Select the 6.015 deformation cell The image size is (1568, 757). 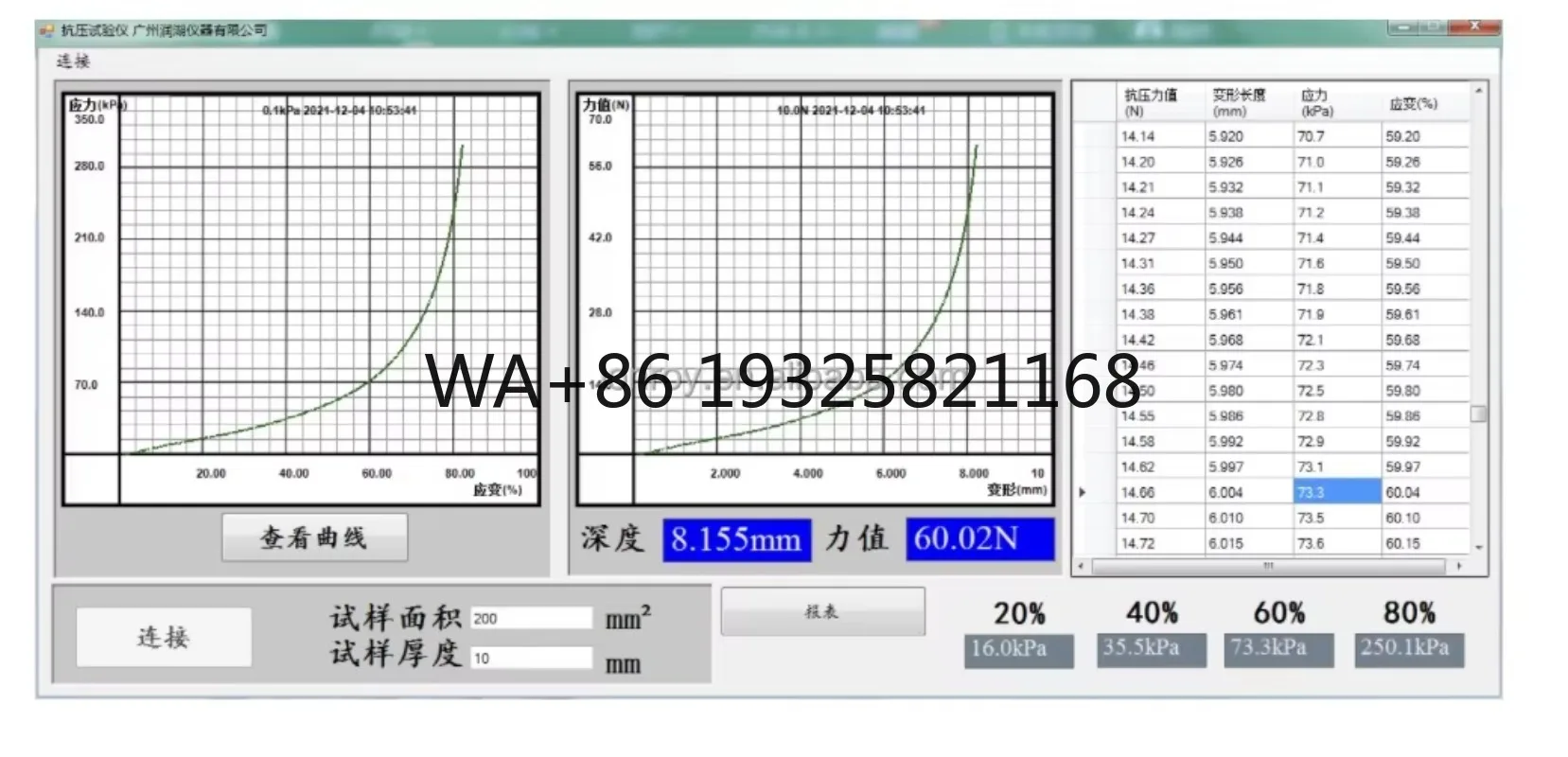click(1249, 543)
